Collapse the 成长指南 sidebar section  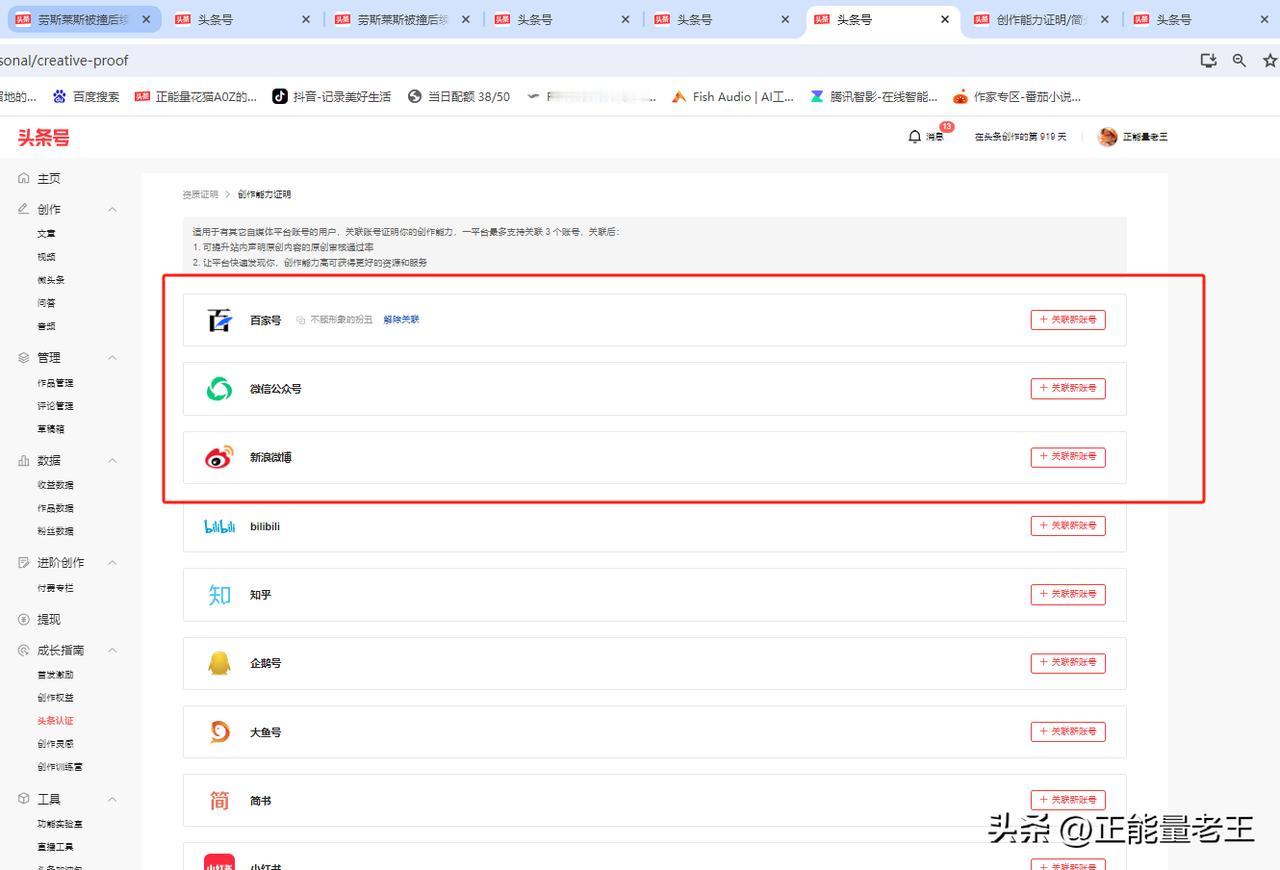tap(112, 650)
